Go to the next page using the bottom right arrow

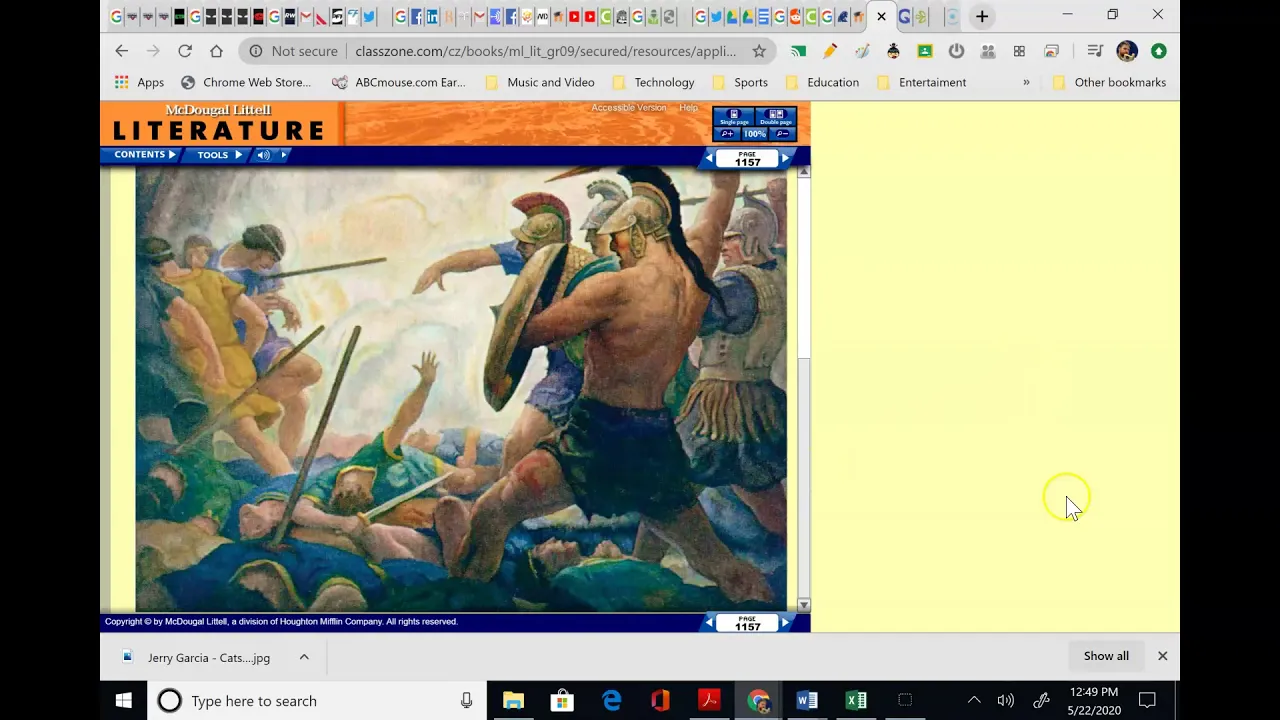point(785,623)
